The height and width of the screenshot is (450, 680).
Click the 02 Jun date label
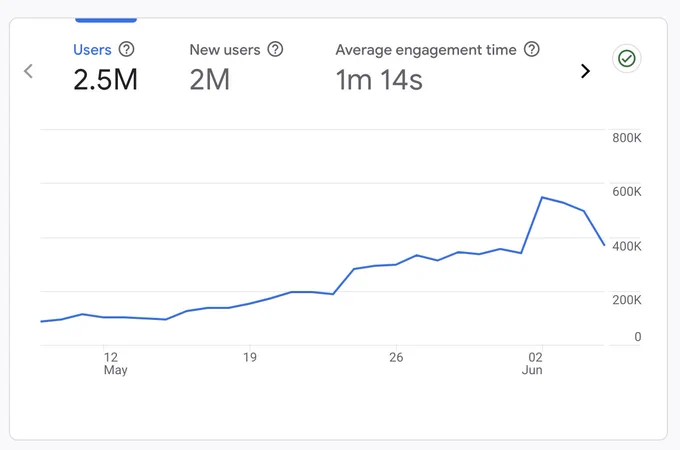[x=532, y=363]
